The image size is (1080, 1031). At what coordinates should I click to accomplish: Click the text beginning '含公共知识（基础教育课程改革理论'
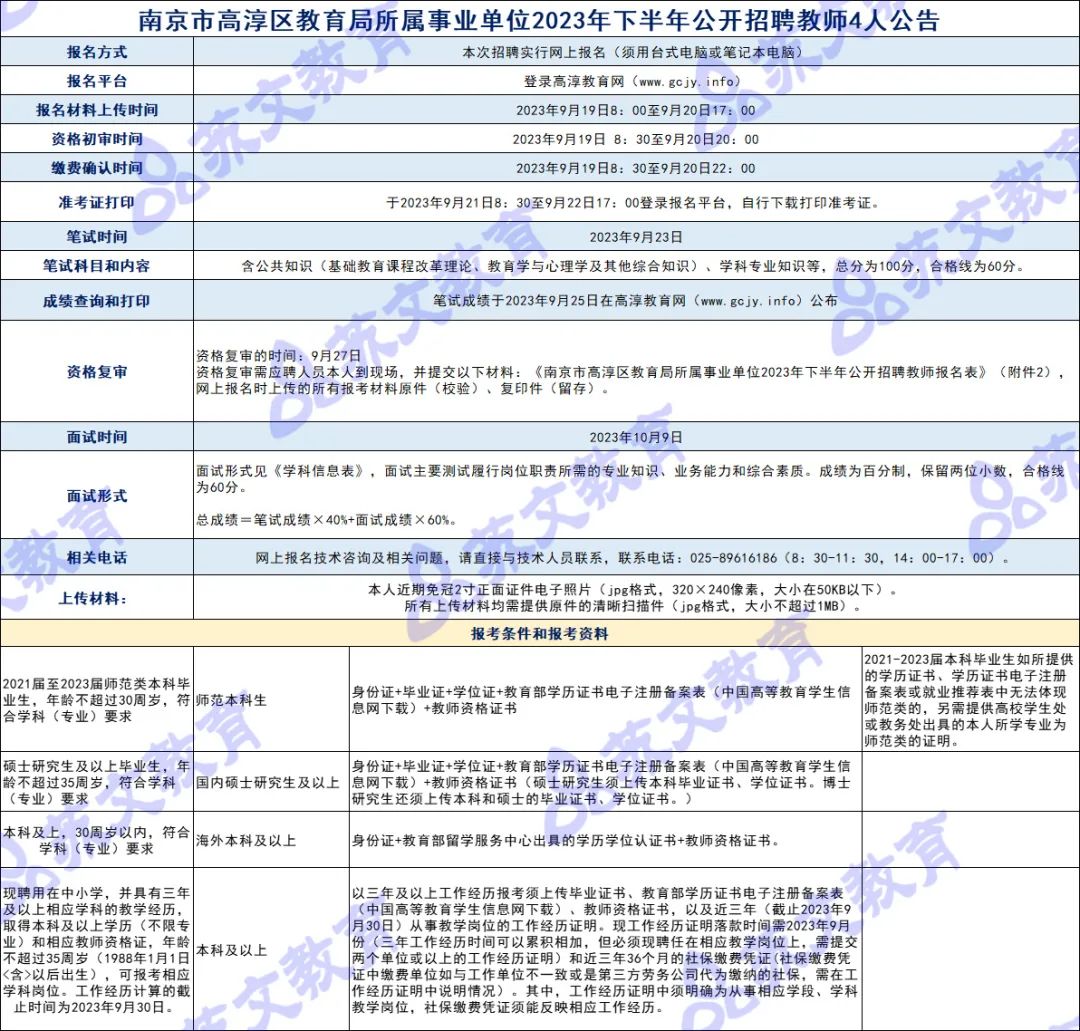click(636, 266)
